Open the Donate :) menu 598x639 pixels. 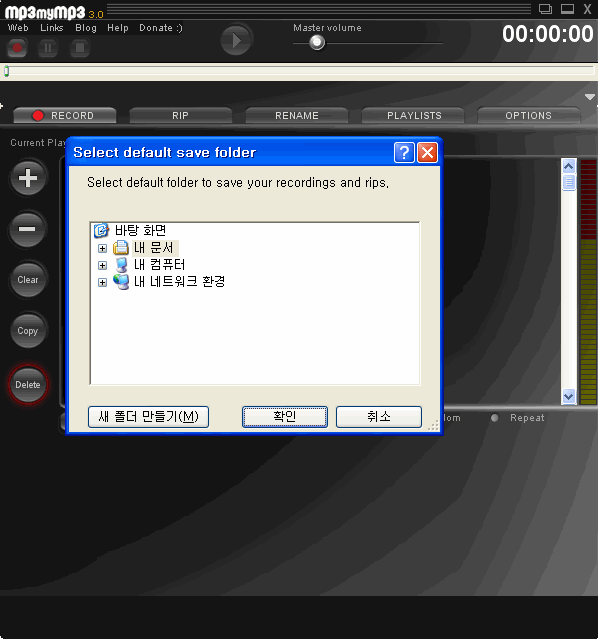point(161,28)
